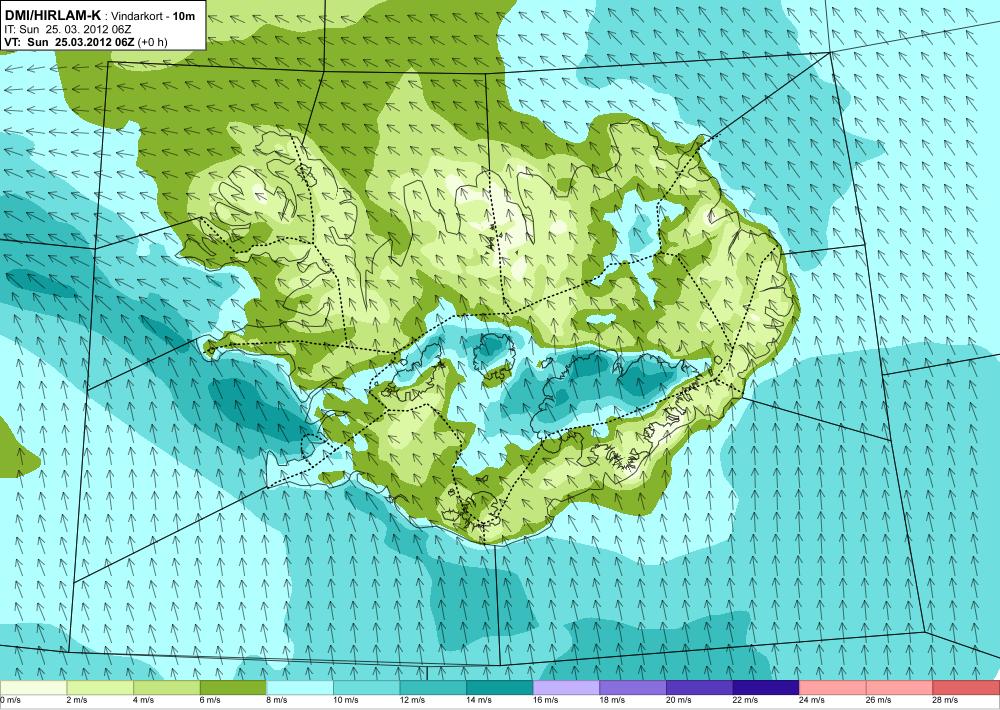Click the '6 m/s' legend label
This screenshot has height=710, width=1000.
click(210, 700)
